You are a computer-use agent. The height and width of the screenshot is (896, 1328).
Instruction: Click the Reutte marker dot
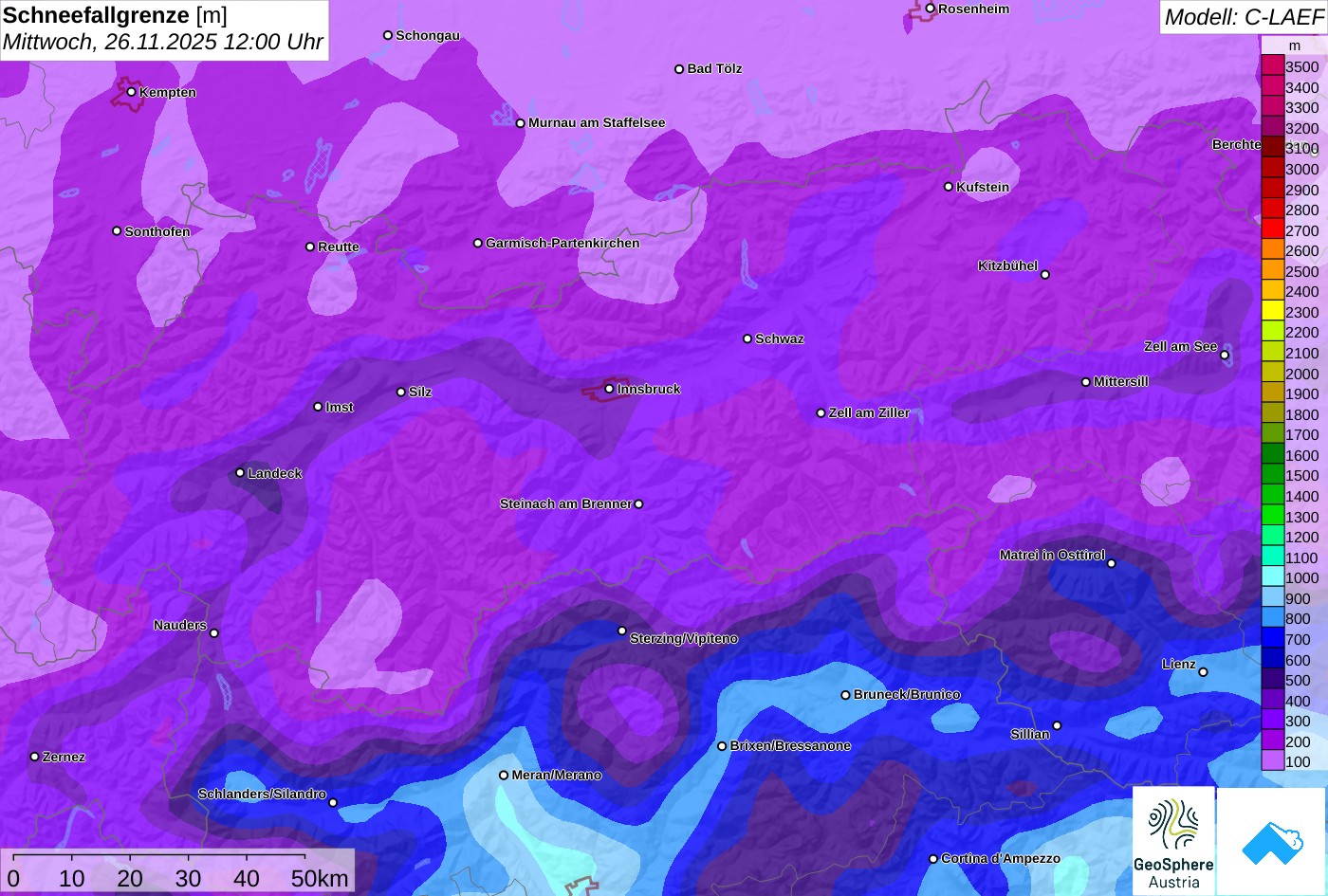309,247
